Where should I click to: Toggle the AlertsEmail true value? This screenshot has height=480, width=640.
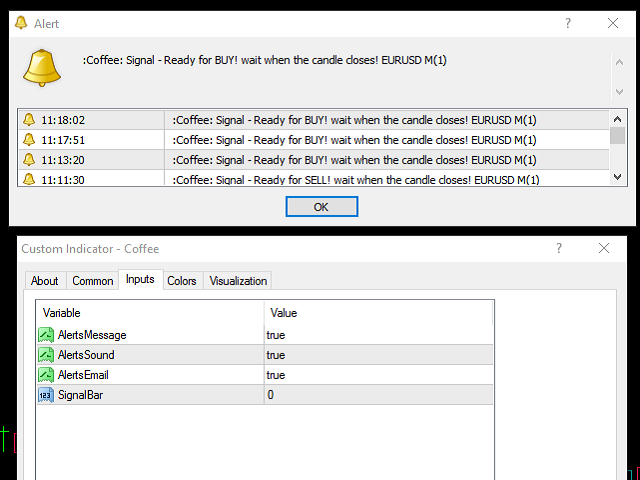click(276, 375)
